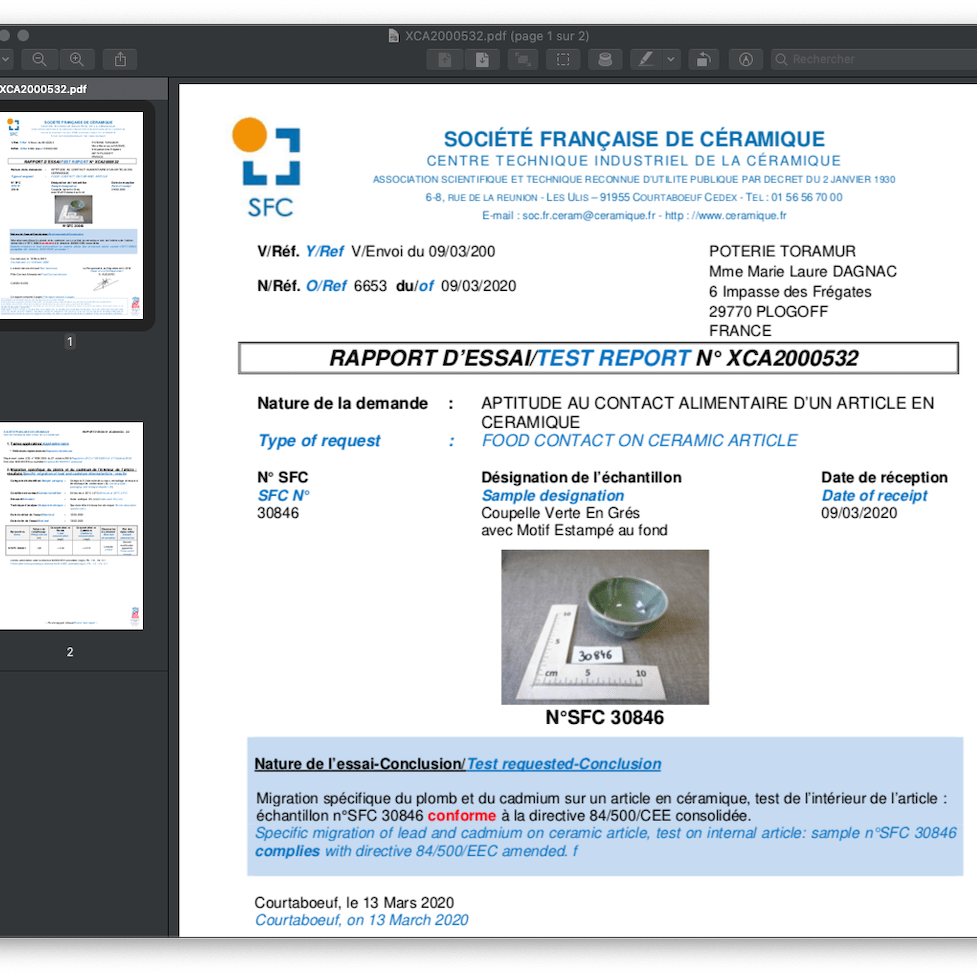Click the search magnifier in Rechercher field
This screenshot has width=977, height=977.
780,59
